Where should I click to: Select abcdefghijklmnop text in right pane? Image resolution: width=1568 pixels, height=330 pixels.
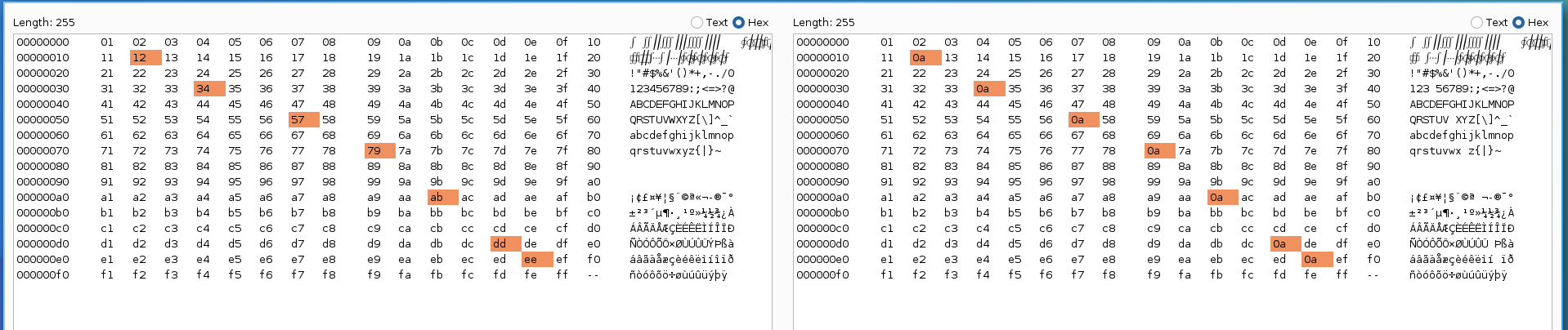[1462, 136]
